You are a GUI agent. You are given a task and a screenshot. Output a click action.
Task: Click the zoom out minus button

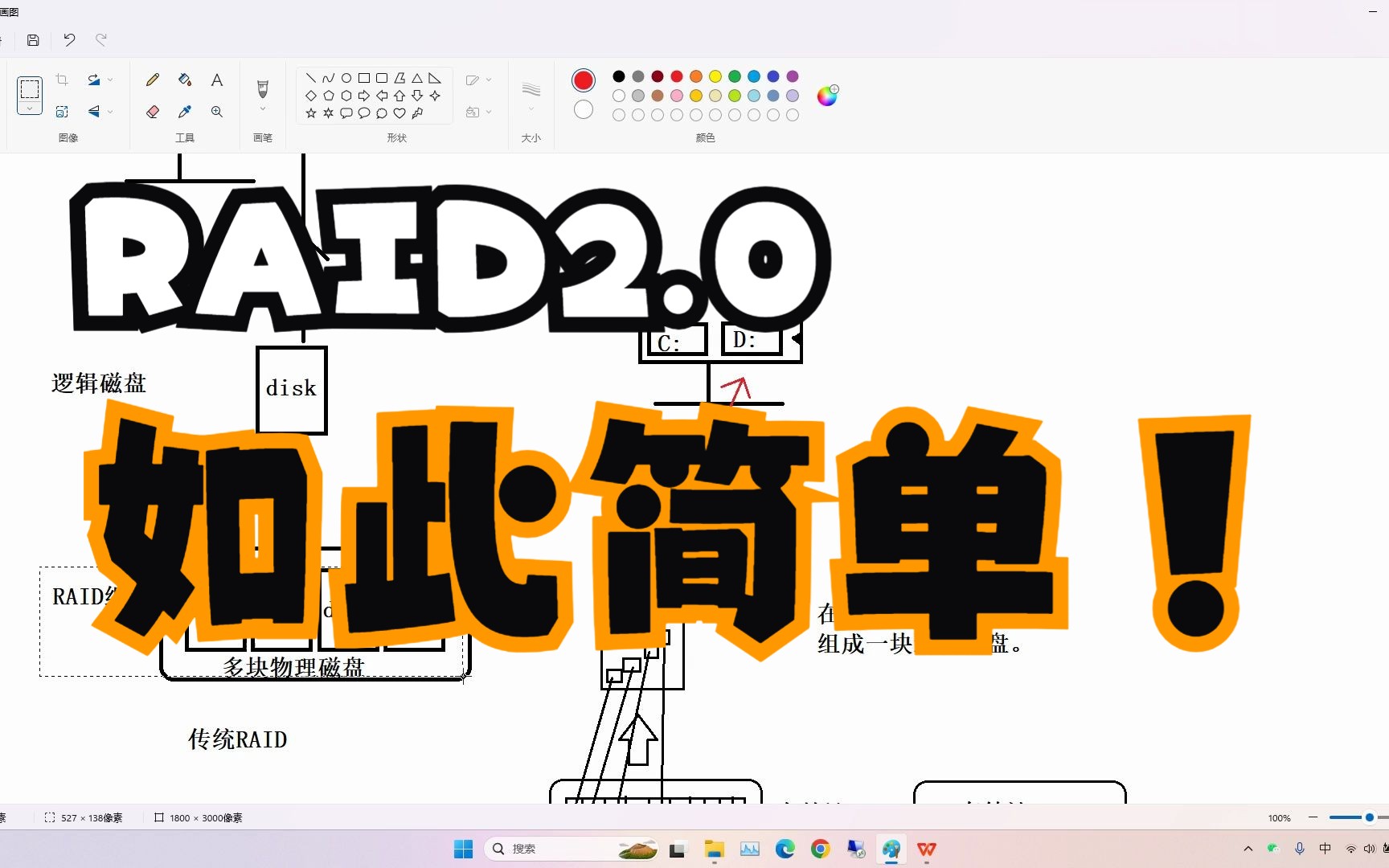coord(1313,817)
